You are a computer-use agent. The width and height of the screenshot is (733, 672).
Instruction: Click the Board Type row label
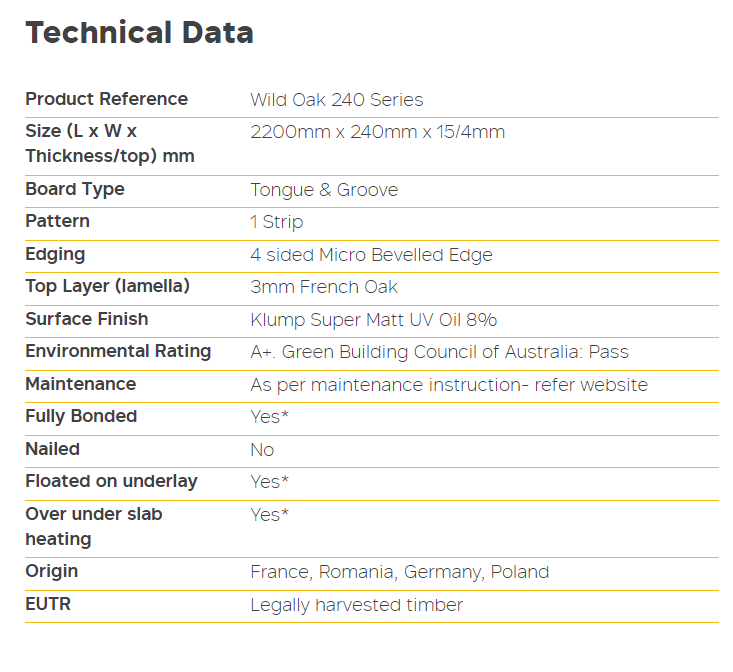pyautogui.click(x=75, y=189)
